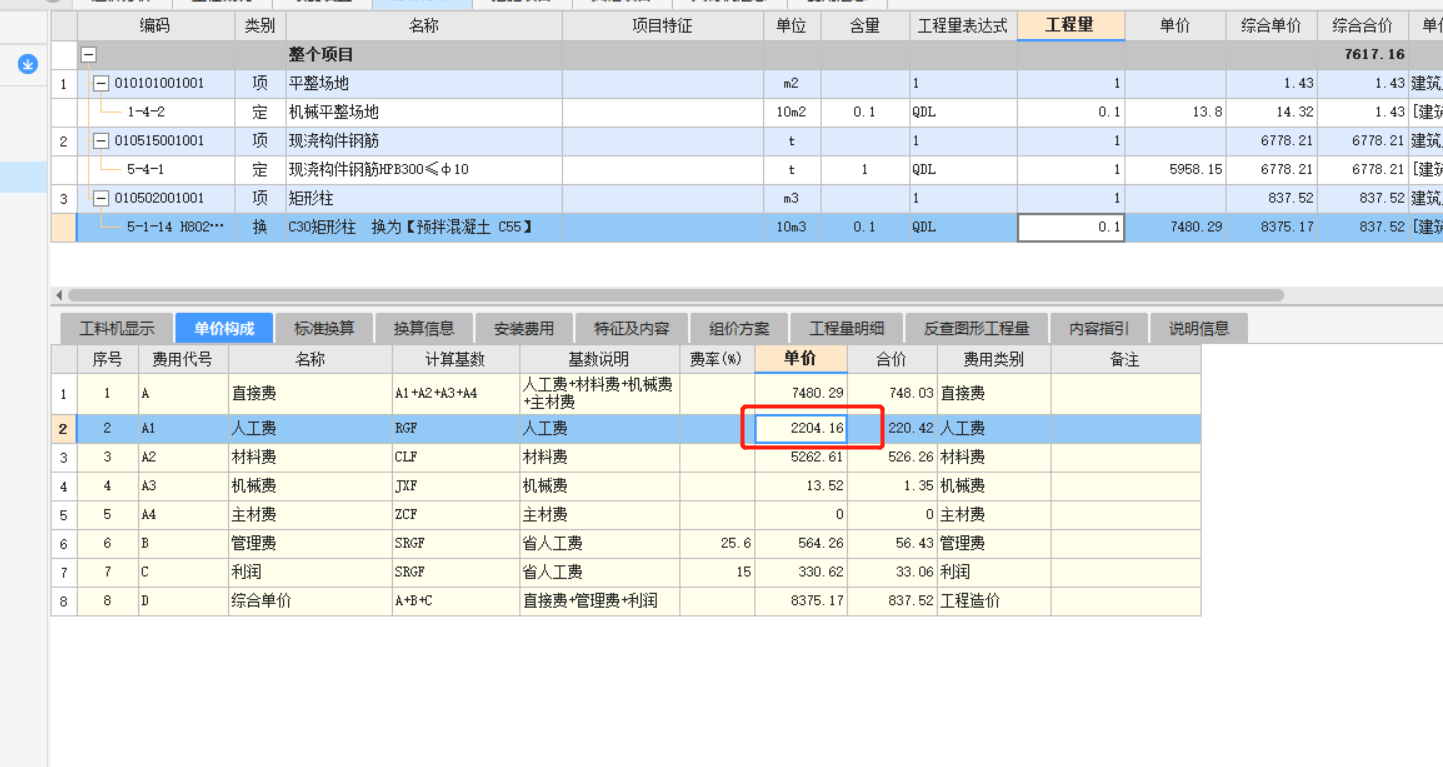Click the 备注 column header
Viewport: 1443px width, 767px height.
click(x=1126, y=359)
